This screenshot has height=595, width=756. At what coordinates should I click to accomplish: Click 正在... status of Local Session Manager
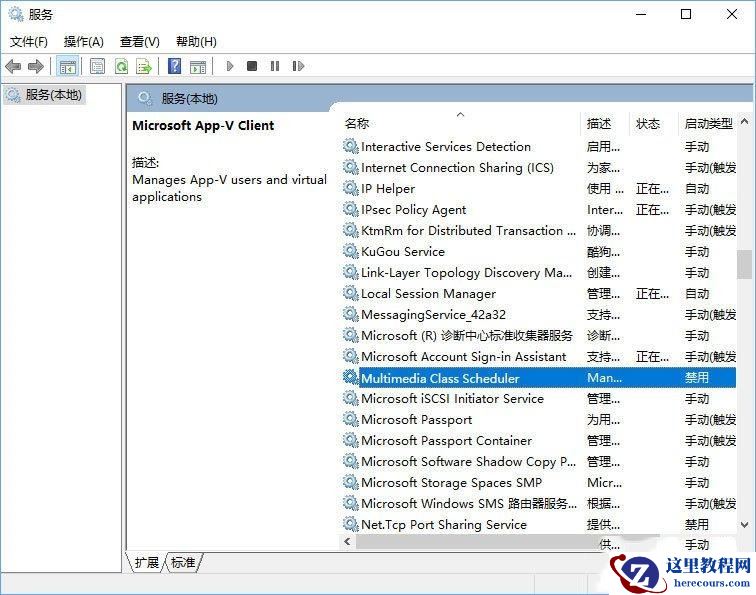pyautogui.click(x=652, y=294)
